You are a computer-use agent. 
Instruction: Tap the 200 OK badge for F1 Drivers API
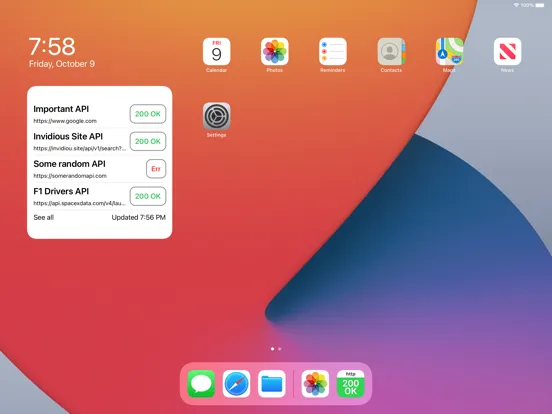pos(148,196)
